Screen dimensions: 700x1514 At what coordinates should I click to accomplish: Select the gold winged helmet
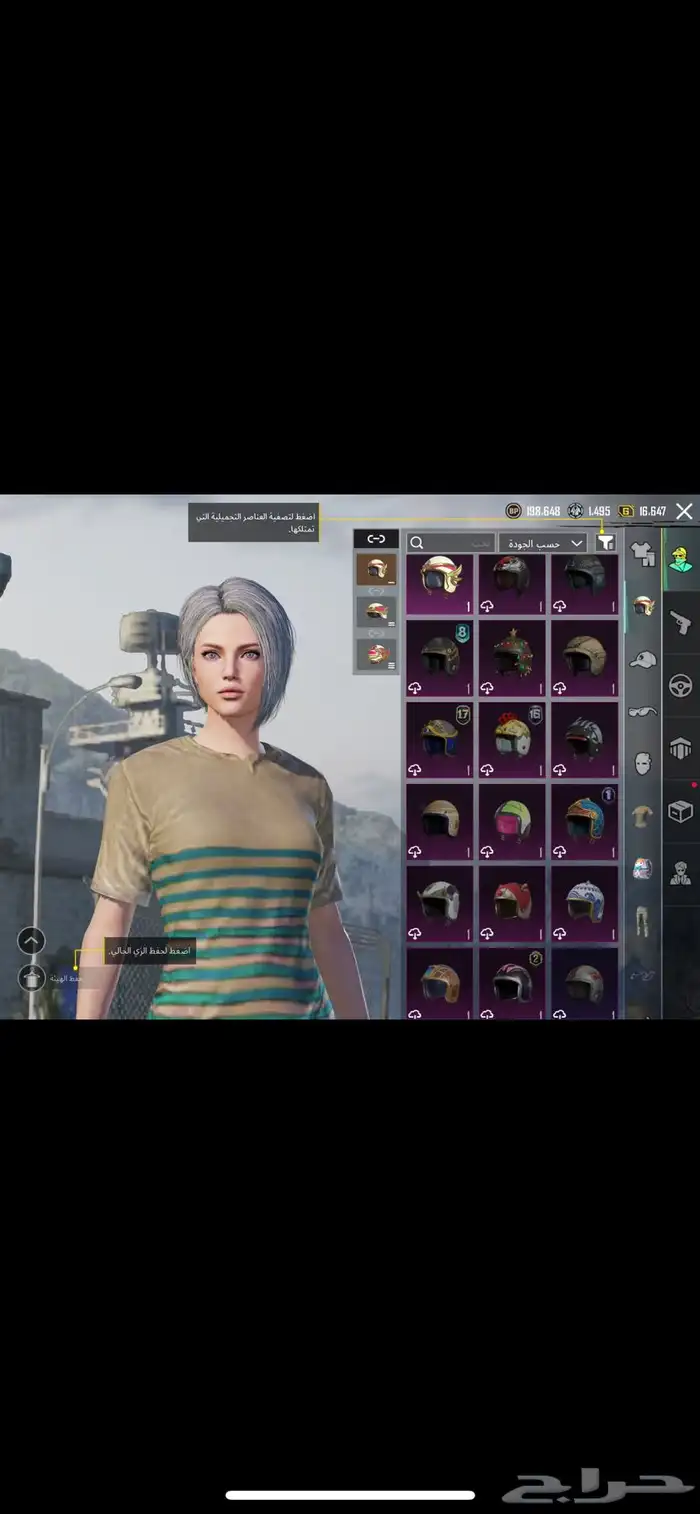439,584
